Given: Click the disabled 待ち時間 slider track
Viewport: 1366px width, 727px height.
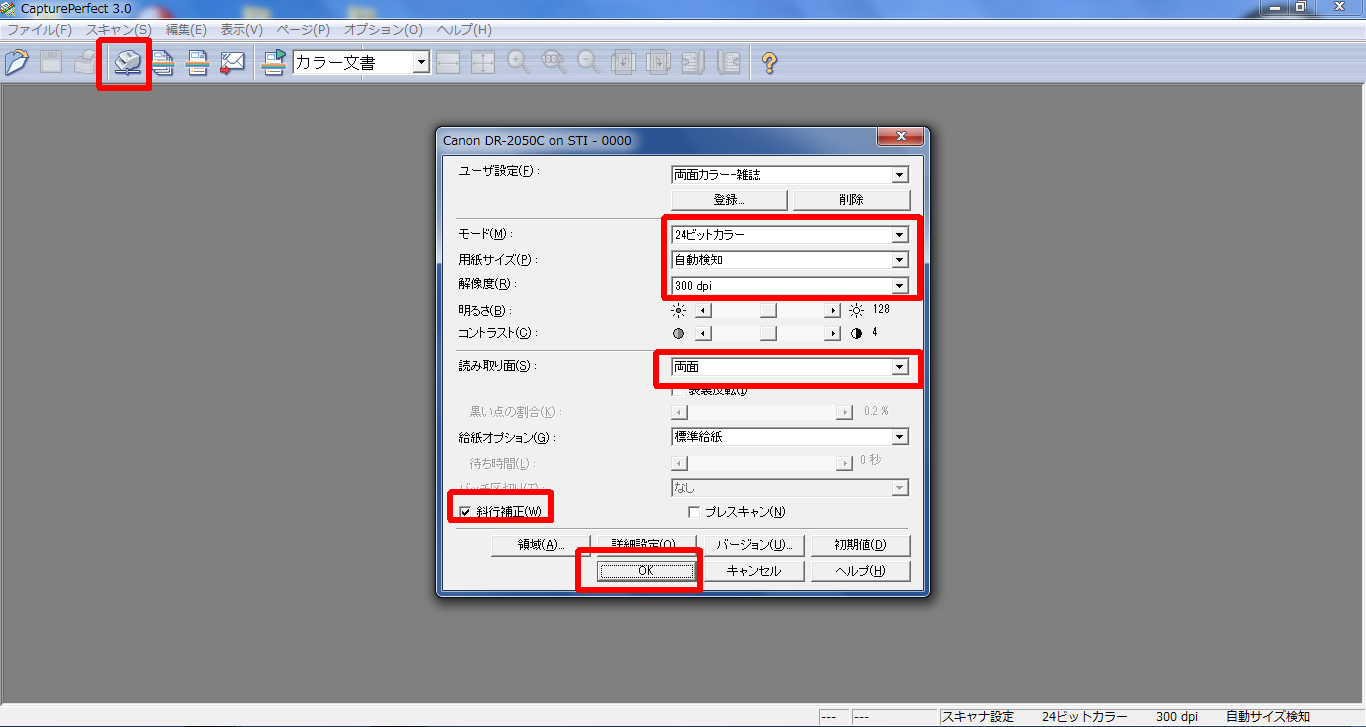Looking at the screenshot, I should click(761, 463).
